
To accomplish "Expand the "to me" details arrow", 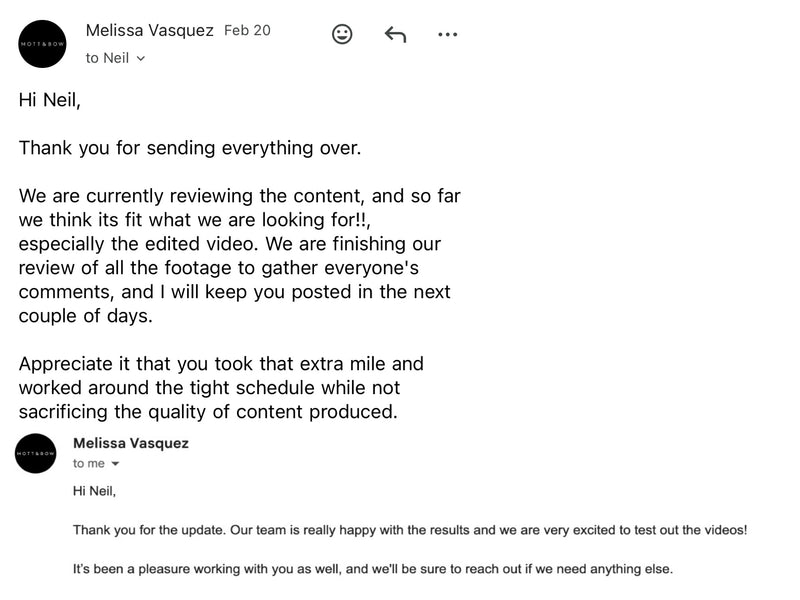I will (115, 464).
